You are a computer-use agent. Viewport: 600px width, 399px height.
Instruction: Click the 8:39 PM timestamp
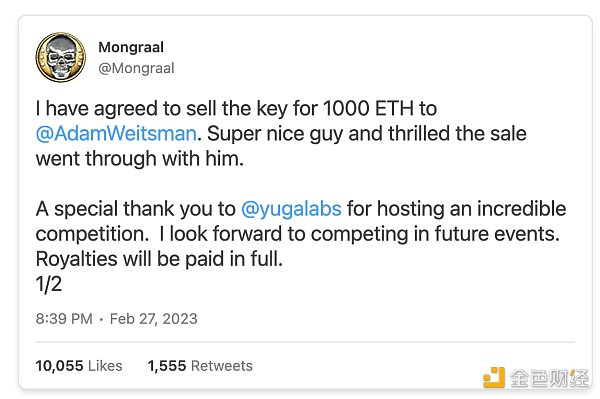pyautogui.click(x=64, y=319)
